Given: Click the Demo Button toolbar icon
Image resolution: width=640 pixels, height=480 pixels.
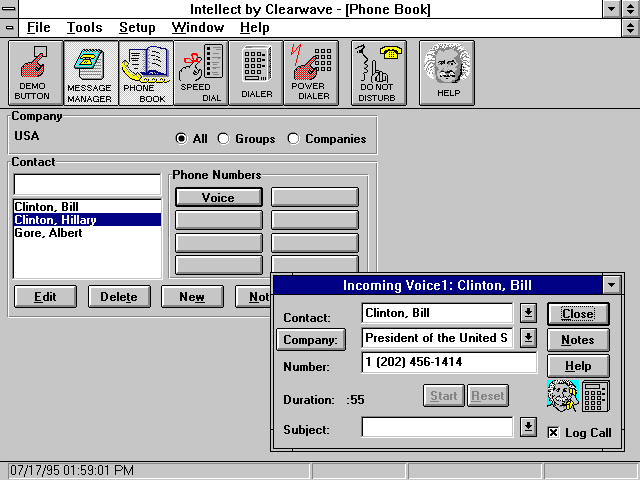Looking at the screenshot, I should click(33, 73).
